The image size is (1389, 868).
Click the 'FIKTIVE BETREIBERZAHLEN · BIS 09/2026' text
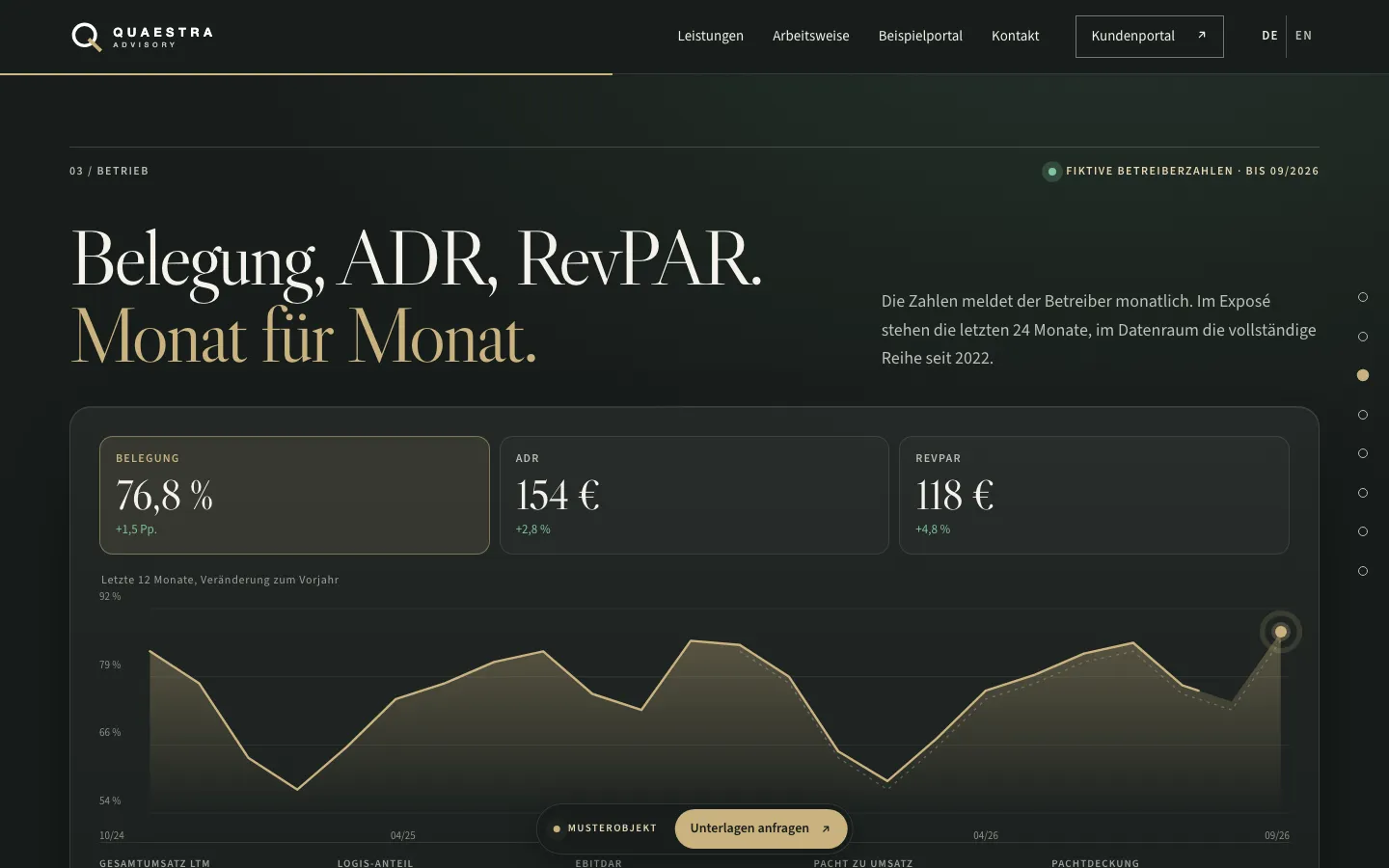[1192, 171]
